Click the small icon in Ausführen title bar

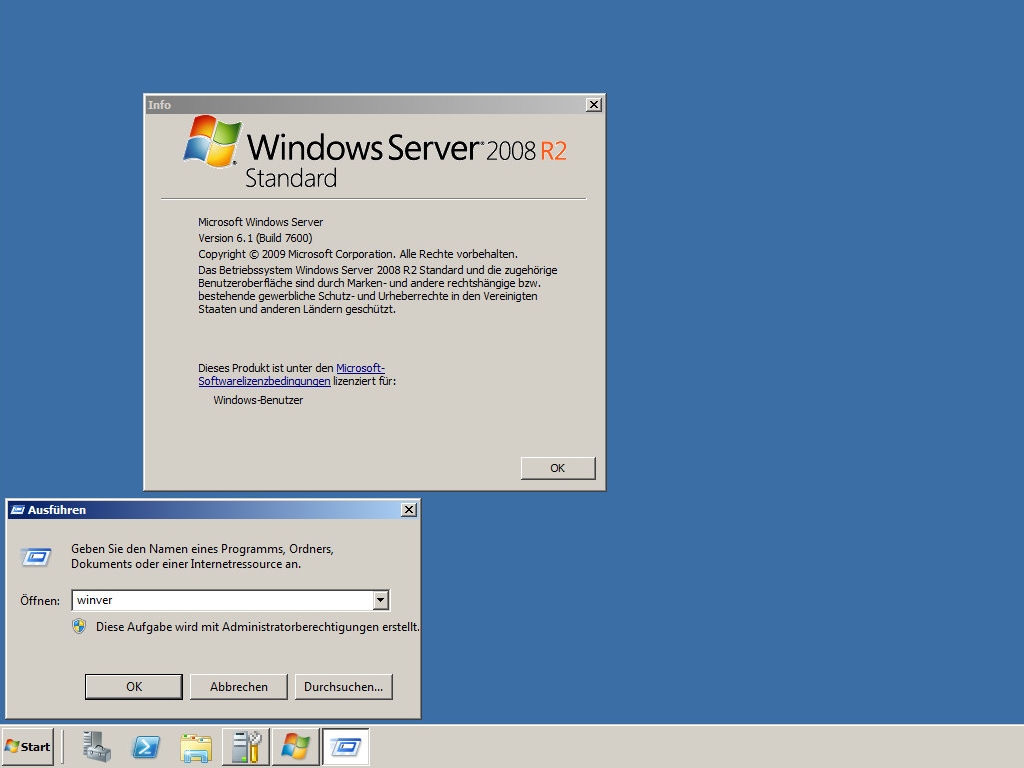click(x=17, y=510)
